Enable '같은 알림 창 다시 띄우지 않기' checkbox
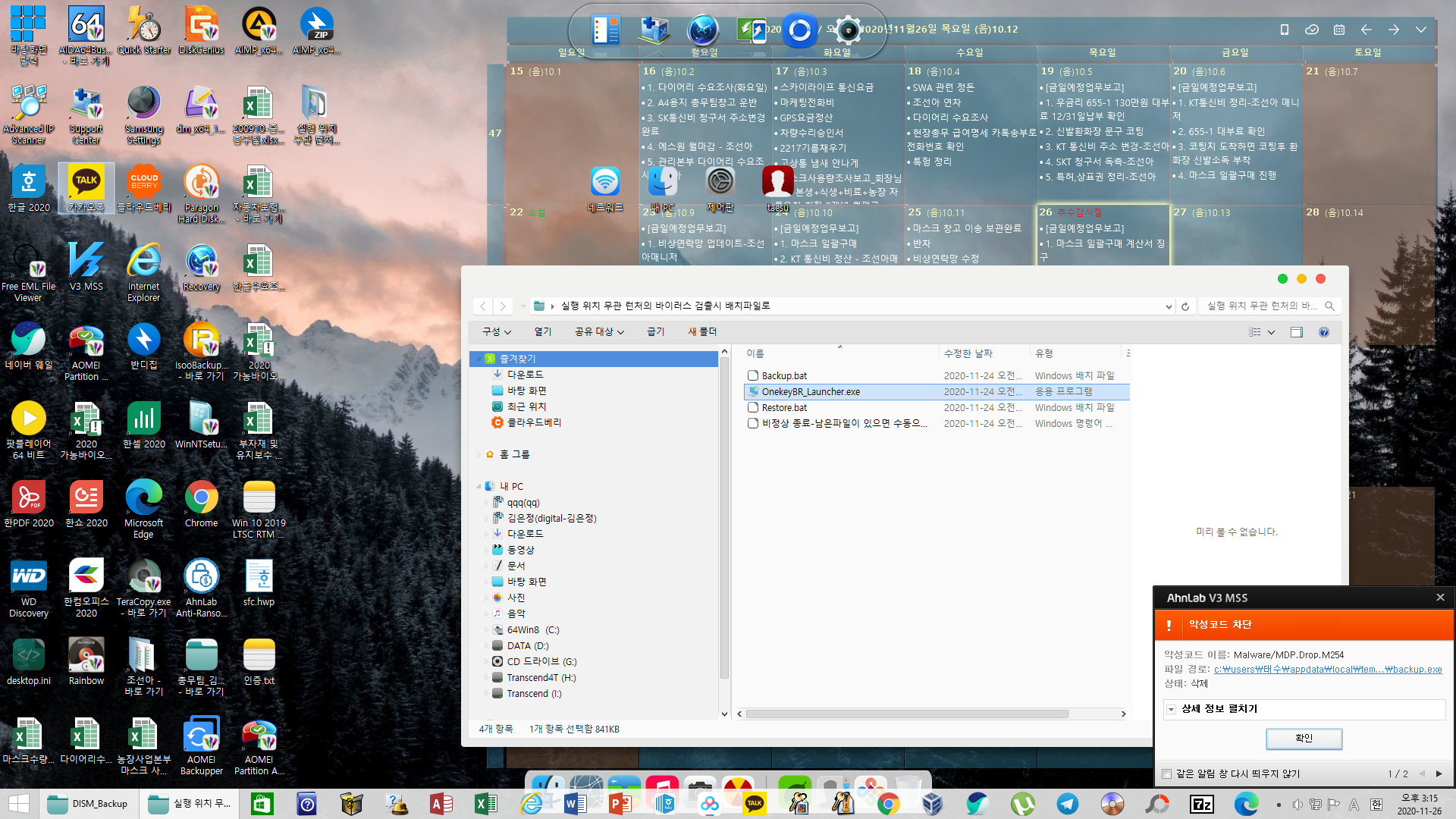 coord(1167,774)
